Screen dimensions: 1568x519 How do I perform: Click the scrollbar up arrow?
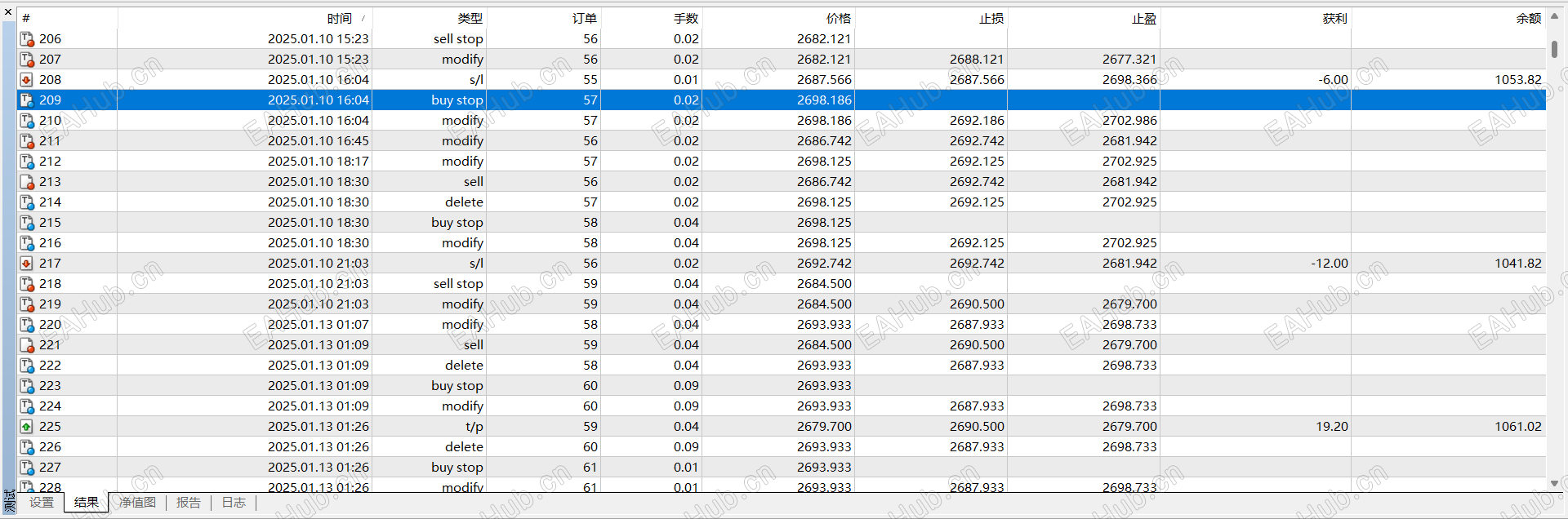(1555, 16)
